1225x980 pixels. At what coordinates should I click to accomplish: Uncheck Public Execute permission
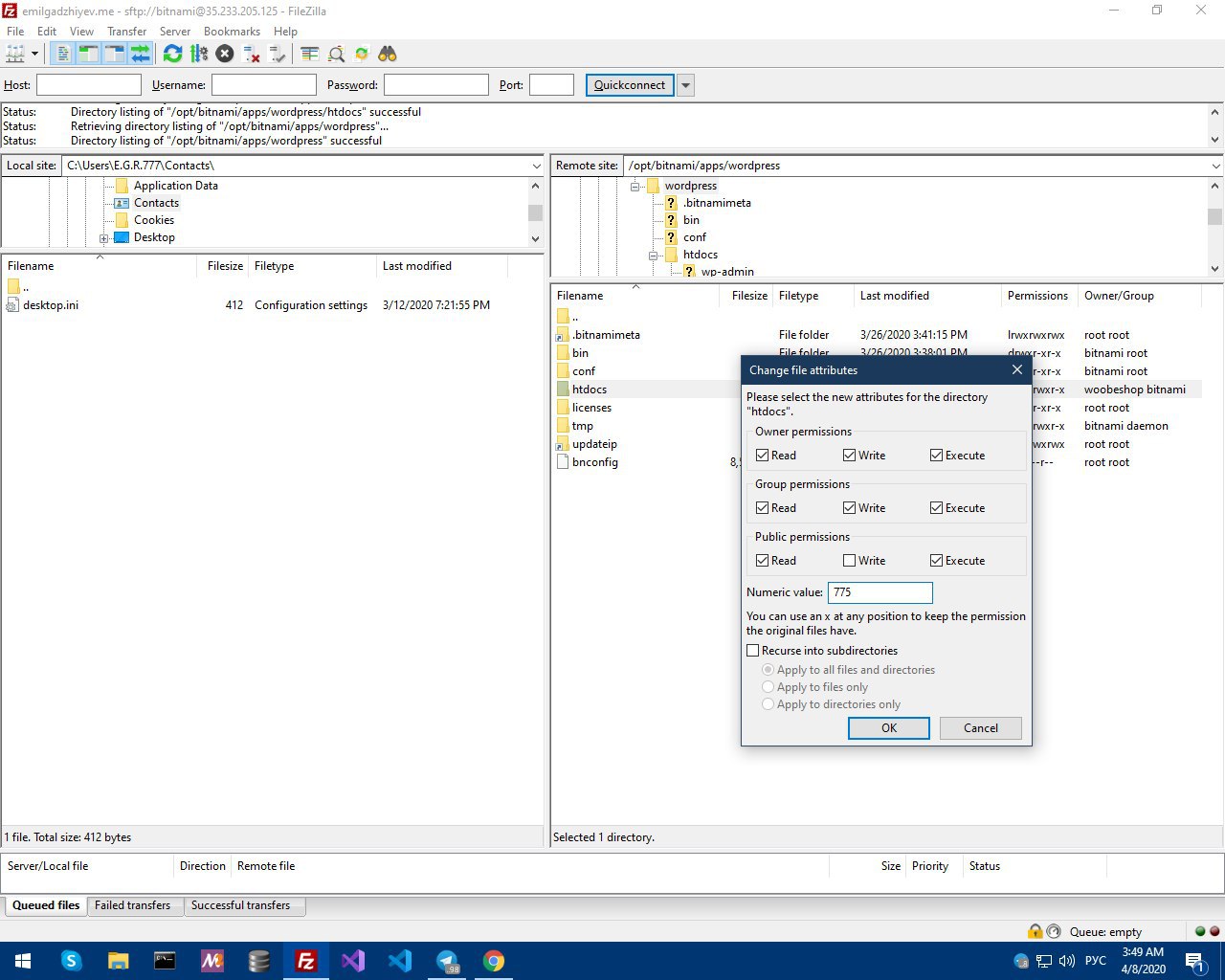click(x=937, y=561)
